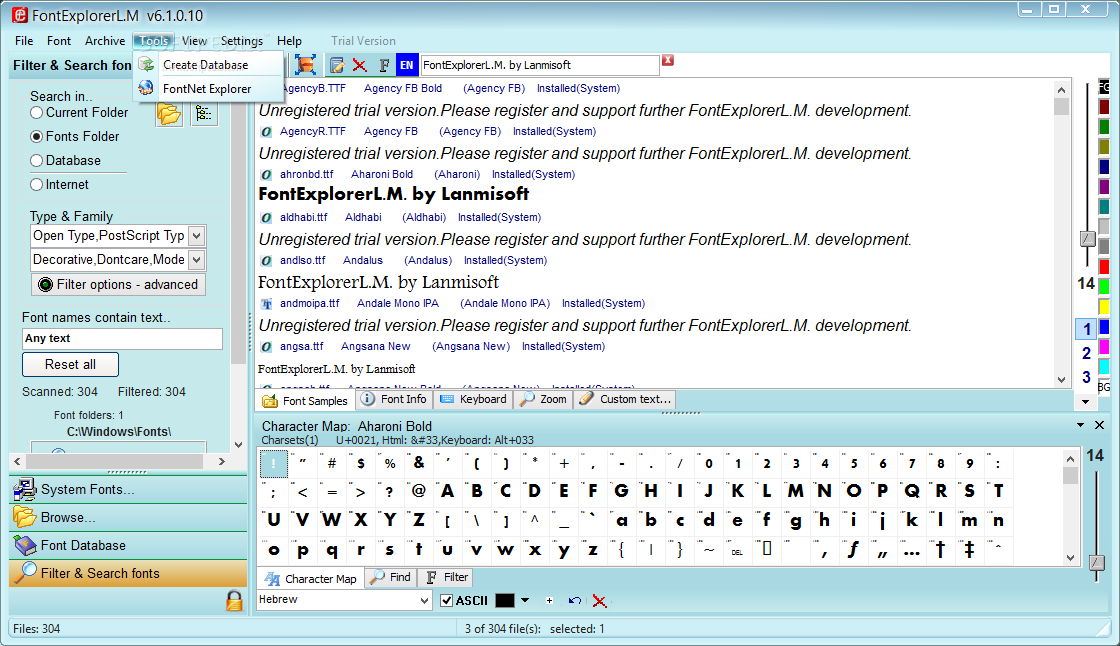This screenshot has height=646, width=1120.
Task: Close the Character Map panel with the X
Action: 1099,425
